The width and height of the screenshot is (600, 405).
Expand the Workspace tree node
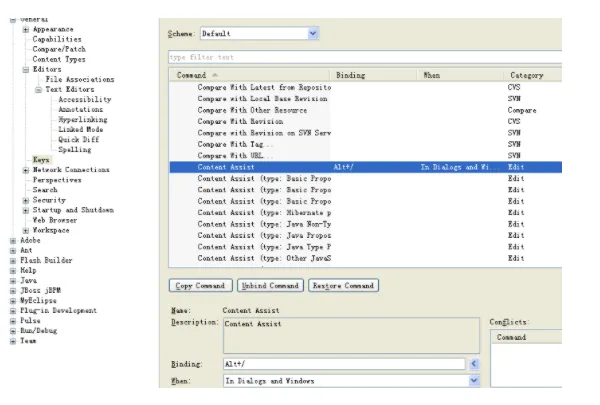26,230
